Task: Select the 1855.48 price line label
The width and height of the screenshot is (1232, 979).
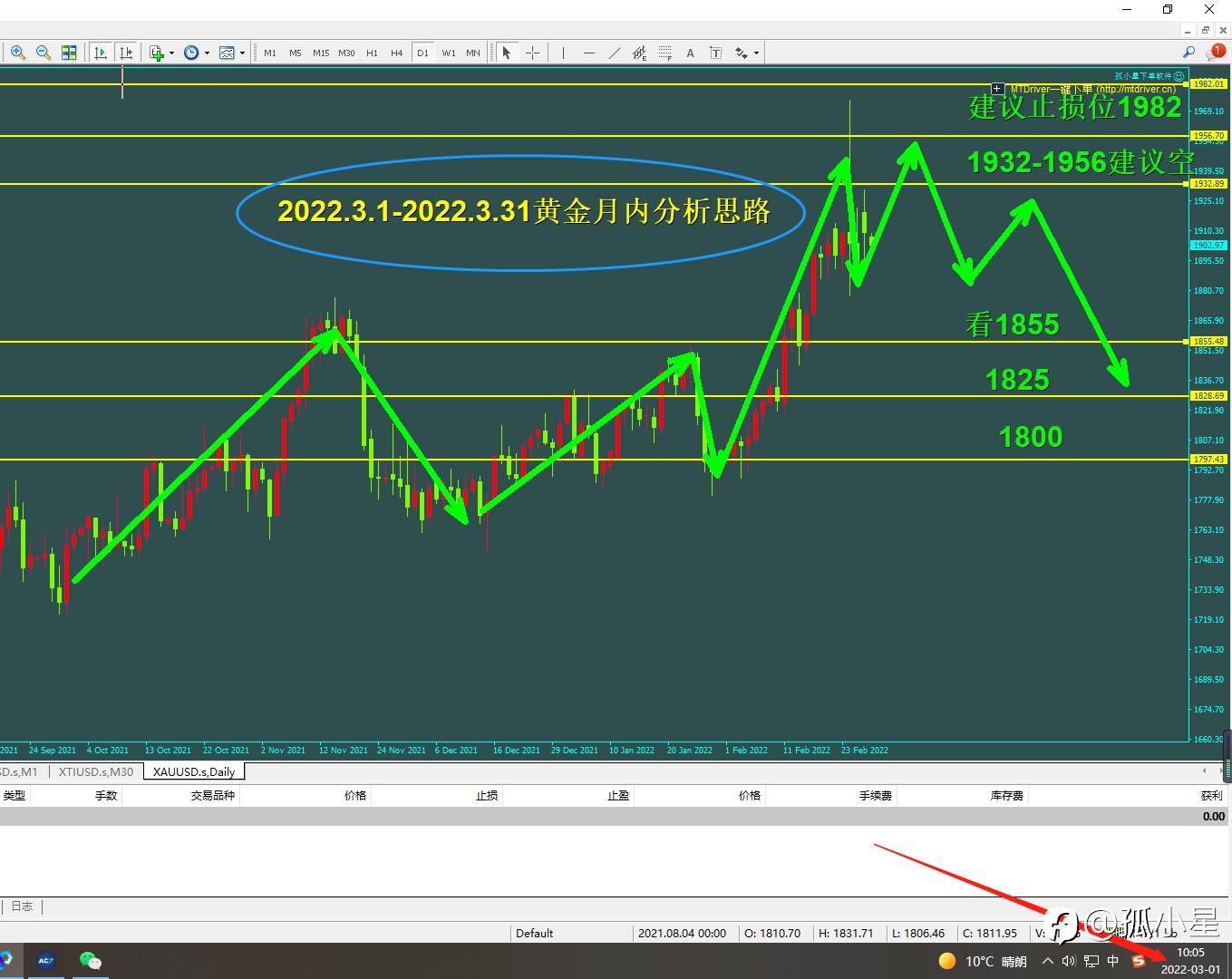Action: pos(1208,342)
